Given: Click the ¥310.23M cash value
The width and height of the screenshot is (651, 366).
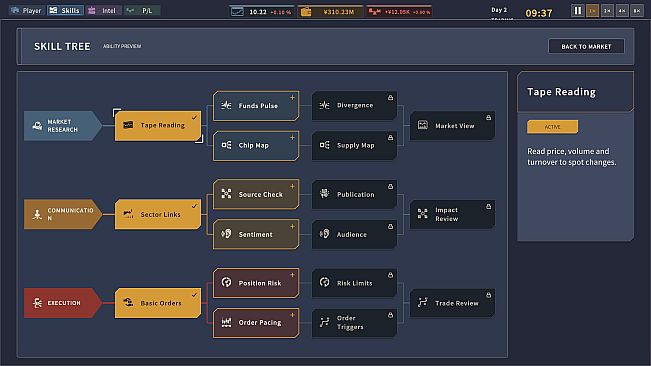Looking at the screenshot, I should click(x=339, y=12).
